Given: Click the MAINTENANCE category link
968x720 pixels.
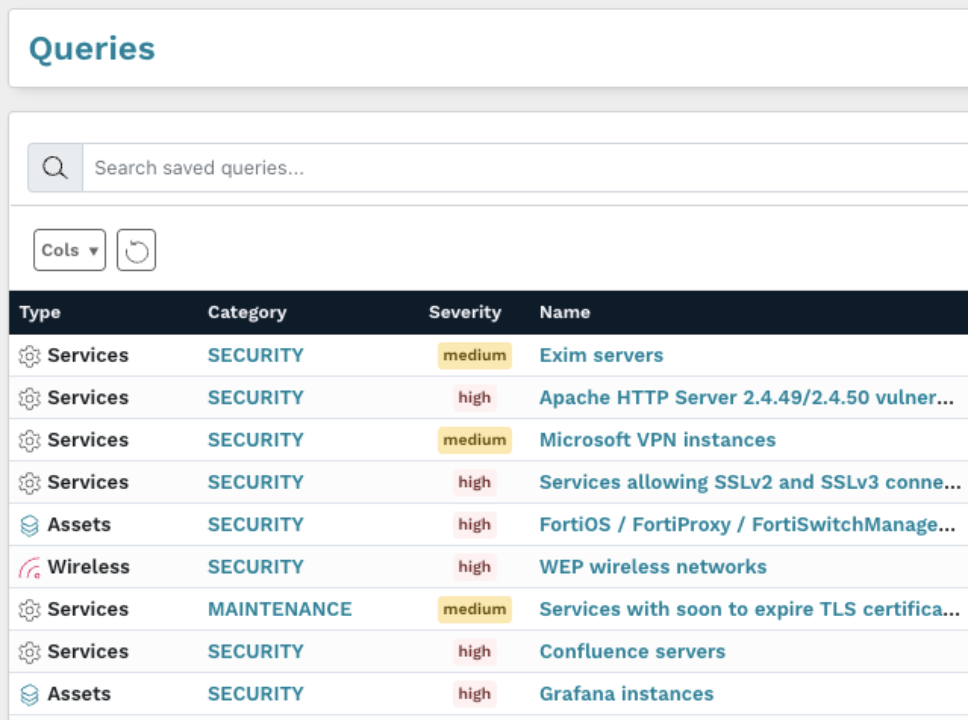Looking at the screenshot, I should click(x=280, y=609).
